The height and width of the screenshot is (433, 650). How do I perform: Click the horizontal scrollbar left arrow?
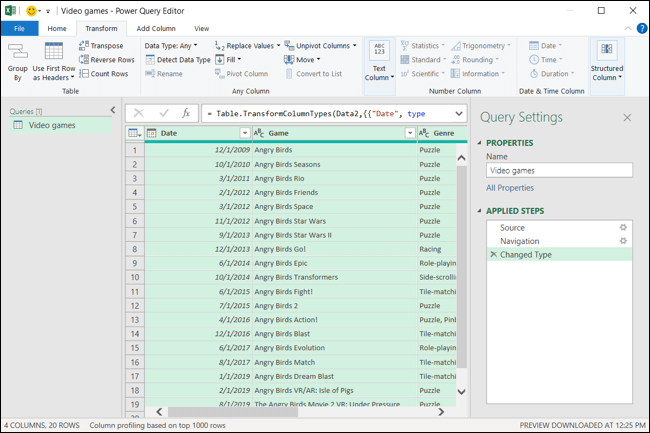[159, 411]
